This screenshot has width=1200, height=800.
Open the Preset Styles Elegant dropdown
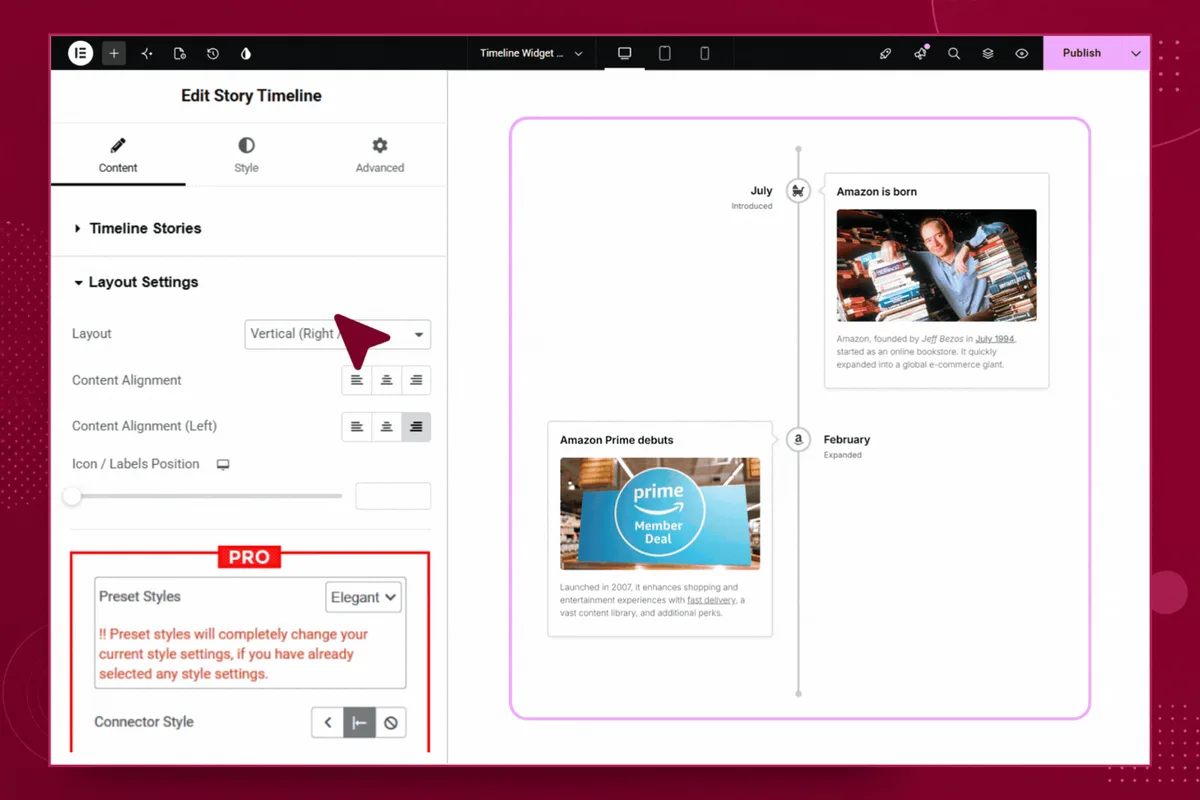tap(364, 597)
